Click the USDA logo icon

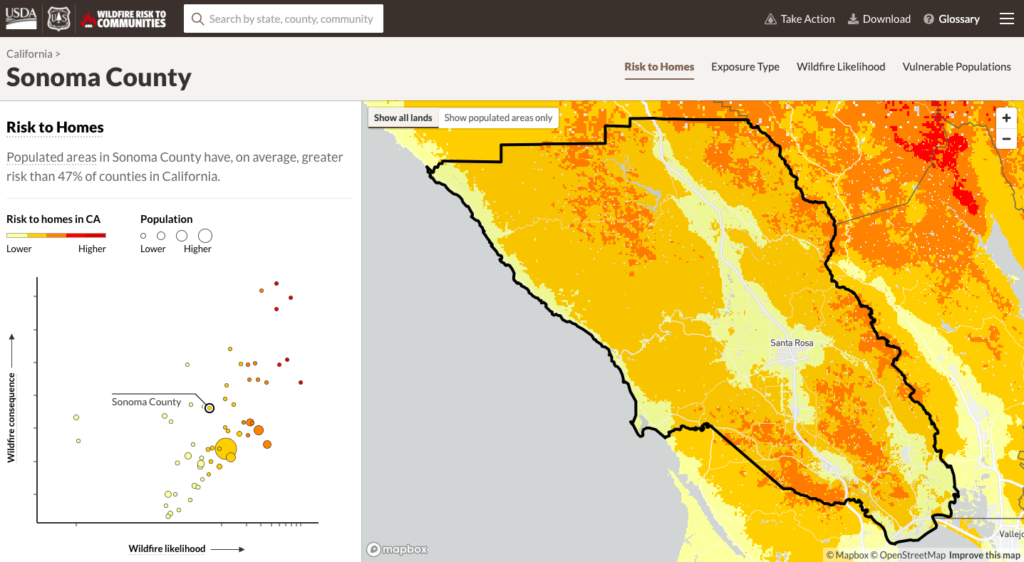(22, 18)
